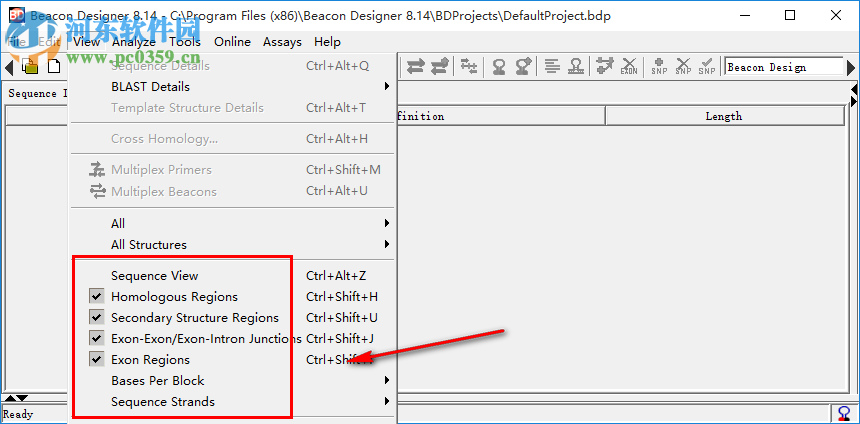The height and width of the screenshot is (424, 860).
Task: Click the delete SNP cross icon
Action: (683, 67)
